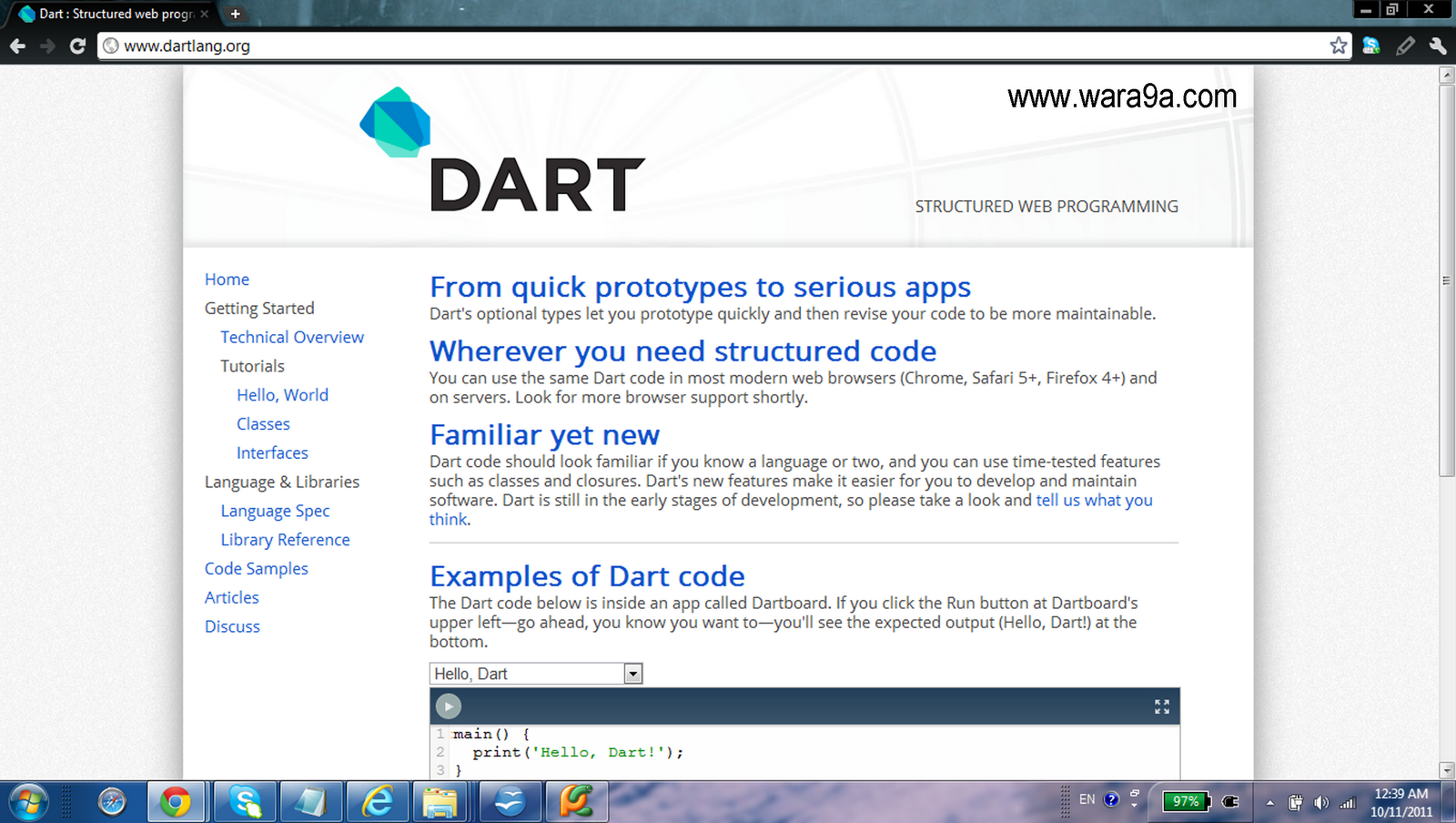Open the Home link in sidebar
This screenshot has height=823, width=1456.
click(227, 279)
